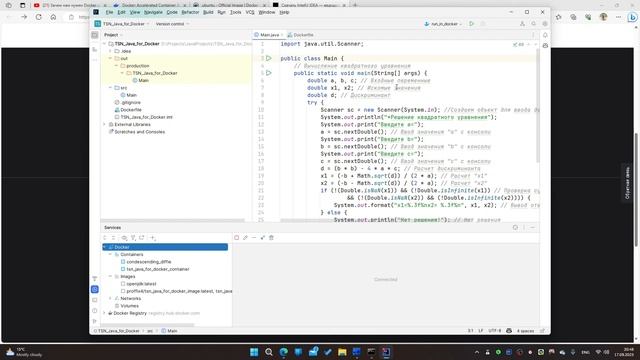Click browser reload button in Edge window
Viewport: 640px width, 360px height.
click(38, 17)
